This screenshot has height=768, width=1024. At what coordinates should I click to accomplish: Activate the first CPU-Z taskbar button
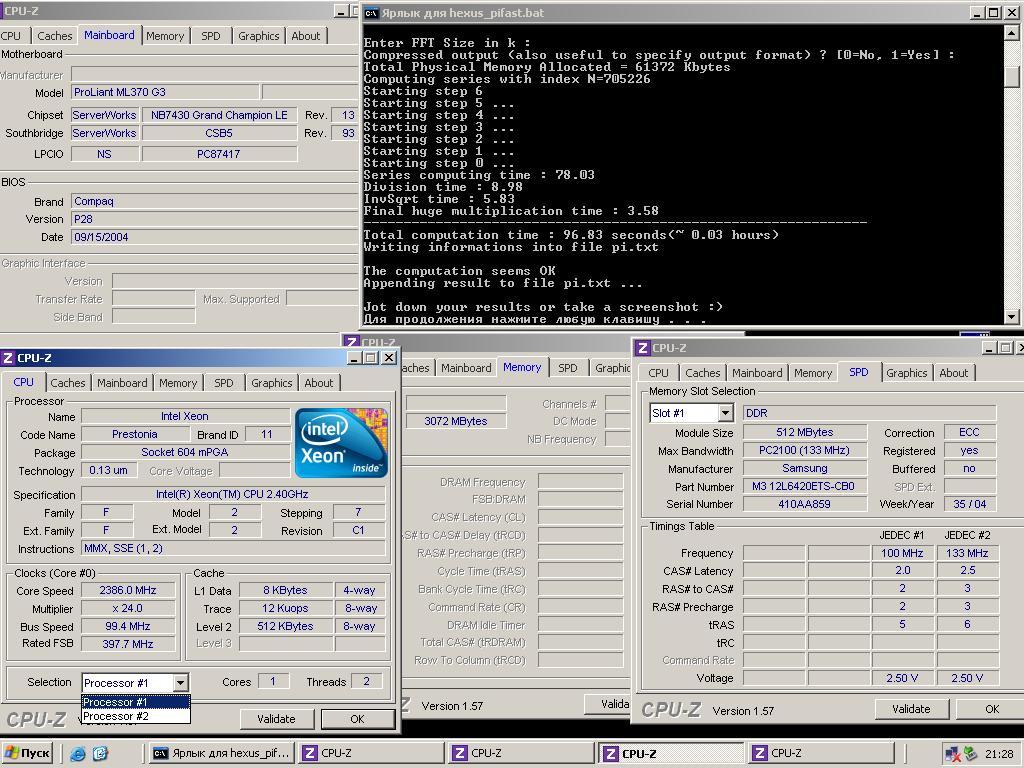pos(371,754)
